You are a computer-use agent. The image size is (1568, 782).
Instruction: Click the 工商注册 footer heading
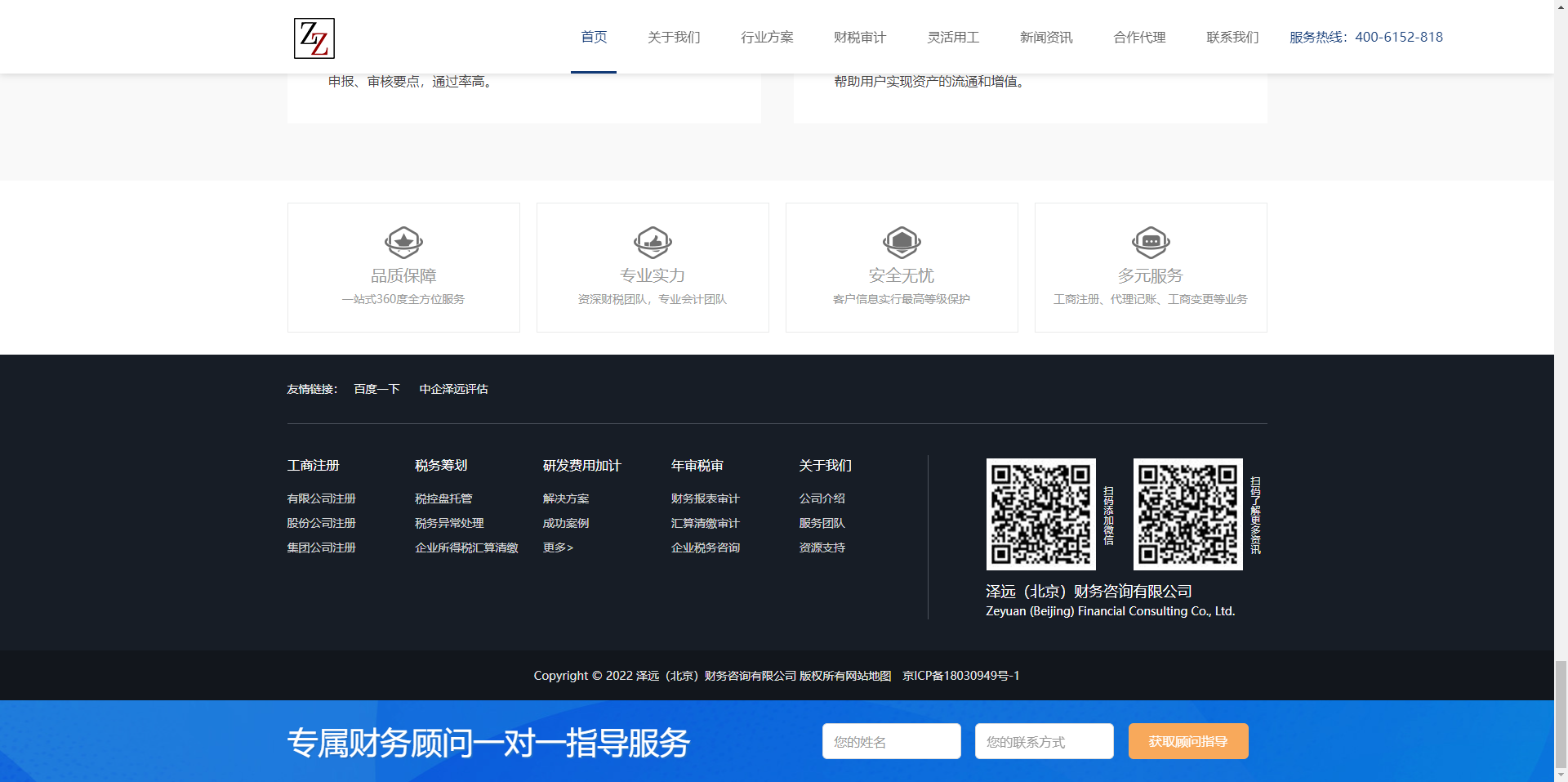313,466
